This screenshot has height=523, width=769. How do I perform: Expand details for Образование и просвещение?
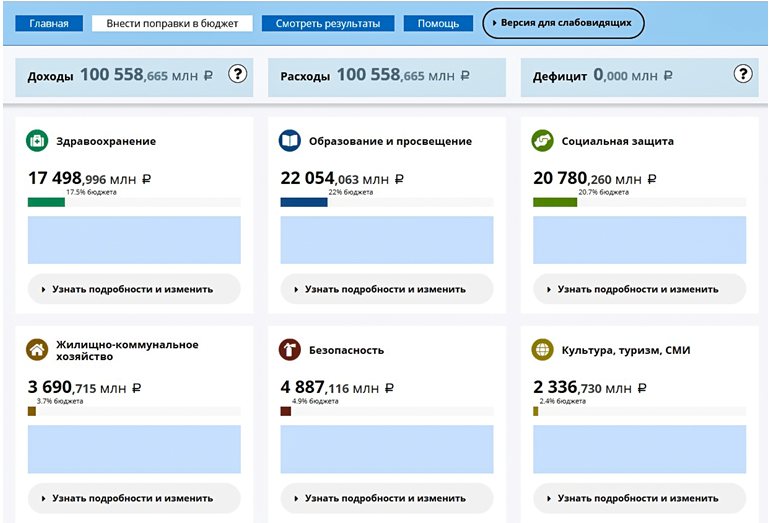[x=387, y=289]
